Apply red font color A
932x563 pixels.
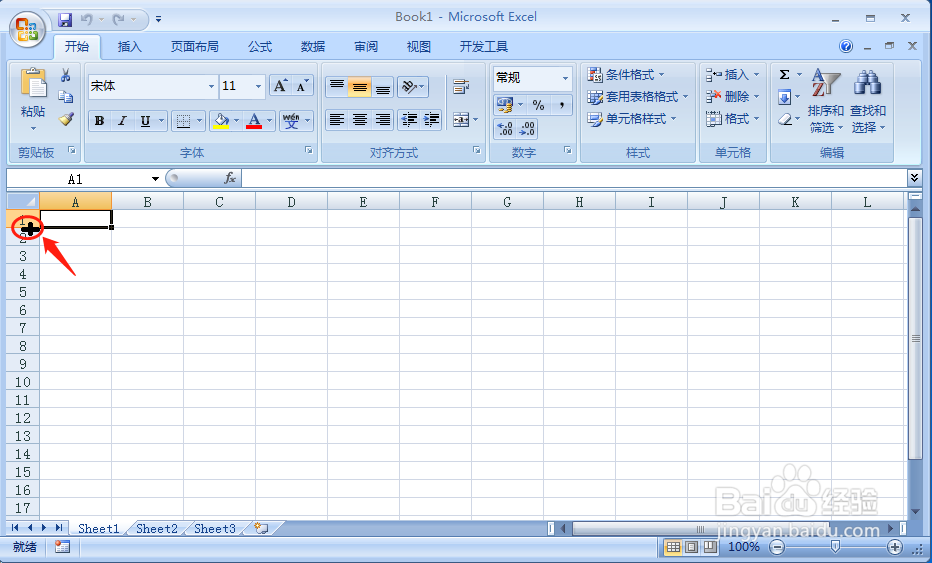[254, 121]
